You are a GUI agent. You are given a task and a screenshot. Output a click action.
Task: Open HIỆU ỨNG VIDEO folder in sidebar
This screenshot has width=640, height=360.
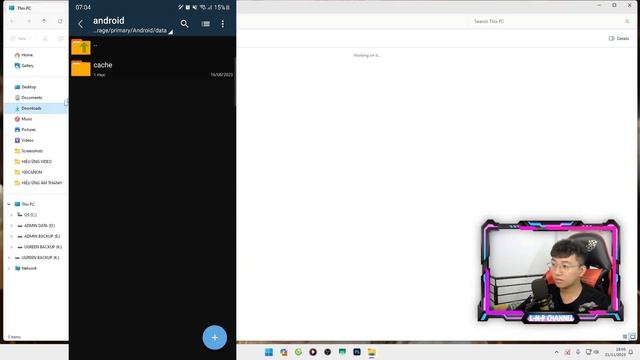click(33, 161)
